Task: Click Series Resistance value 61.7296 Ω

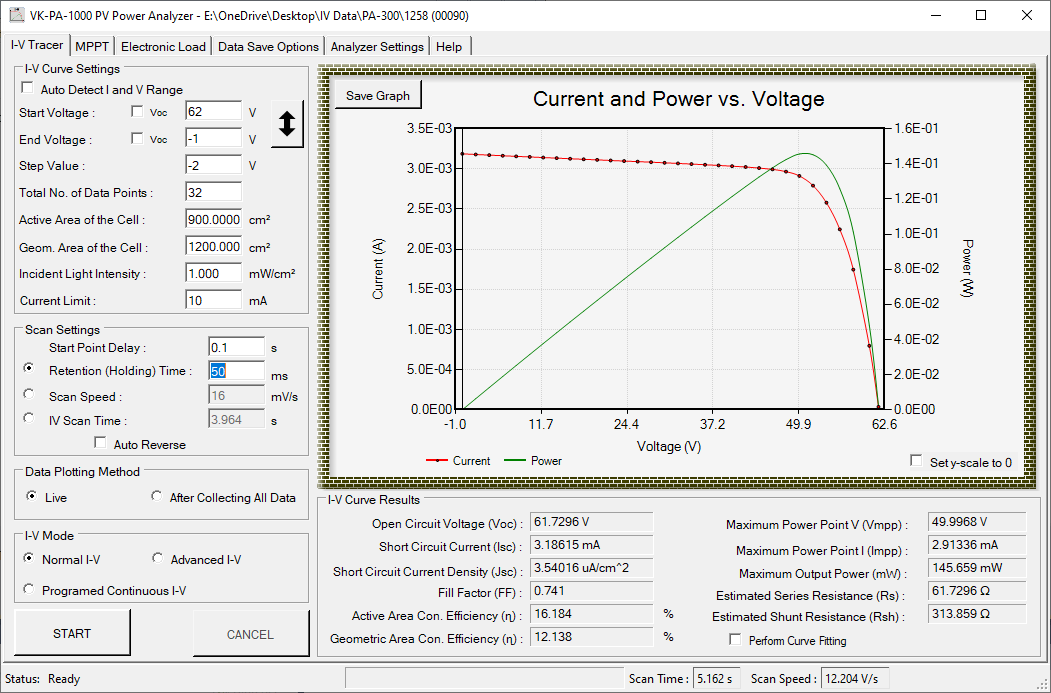Action: 977,591
